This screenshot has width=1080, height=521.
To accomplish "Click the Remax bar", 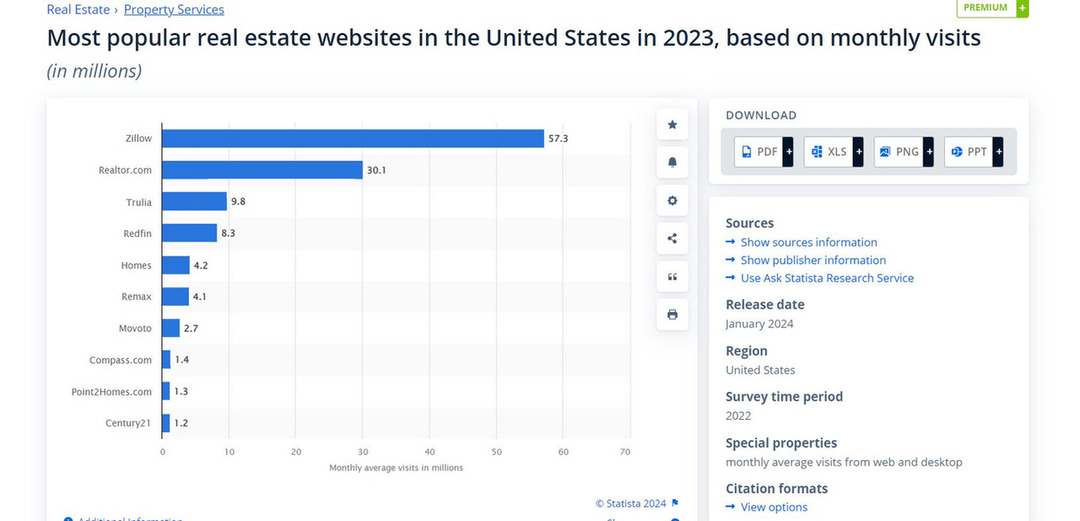I will [176, 296].
